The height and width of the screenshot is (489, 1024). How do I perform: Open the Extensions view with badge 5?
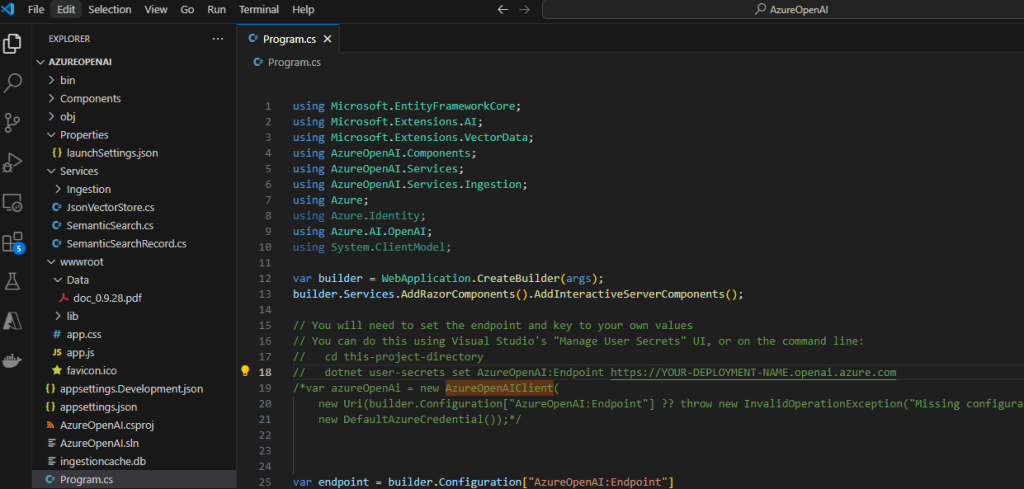point(12,242)
